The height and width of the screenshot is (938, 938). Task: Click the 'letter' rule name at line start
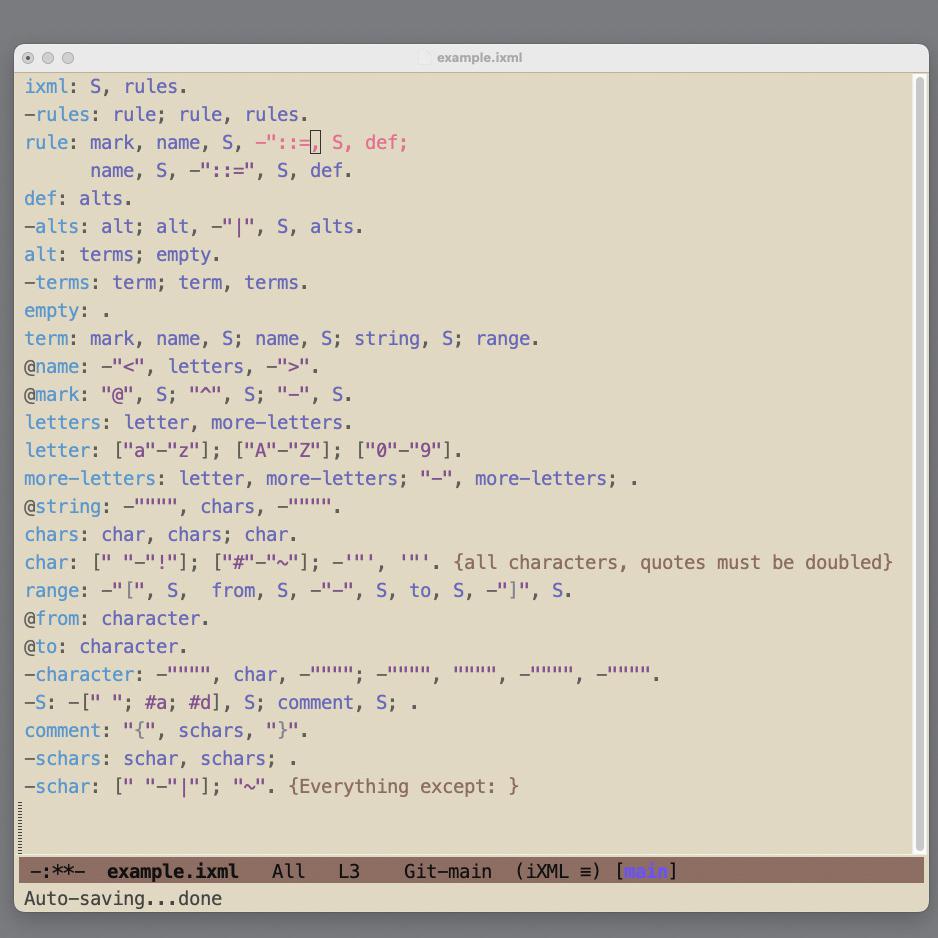click(x=57, y=450)
